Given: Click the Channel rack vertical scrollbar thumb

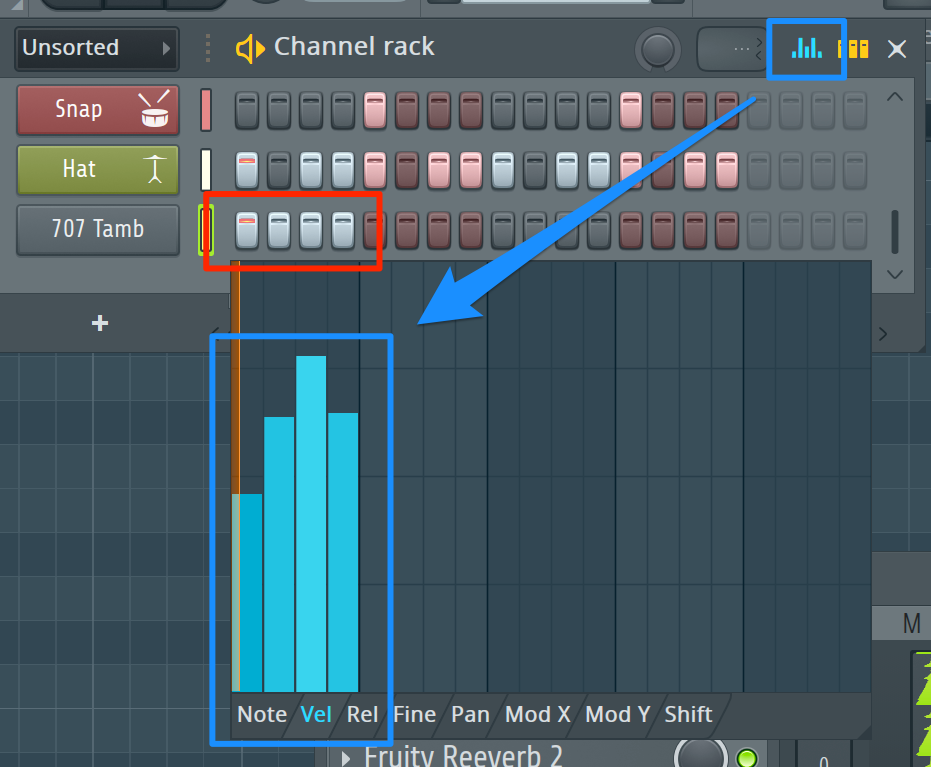Looking at the screenshot, I should pyautogui.click(x=895, y=232).
